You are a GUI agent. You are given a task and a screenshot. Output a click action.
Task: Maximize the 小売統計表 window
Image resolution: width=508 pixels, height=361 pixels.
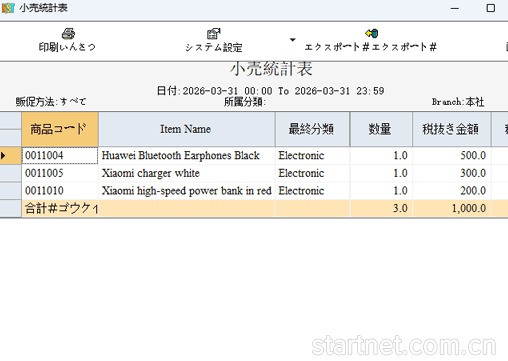point(490,8)
